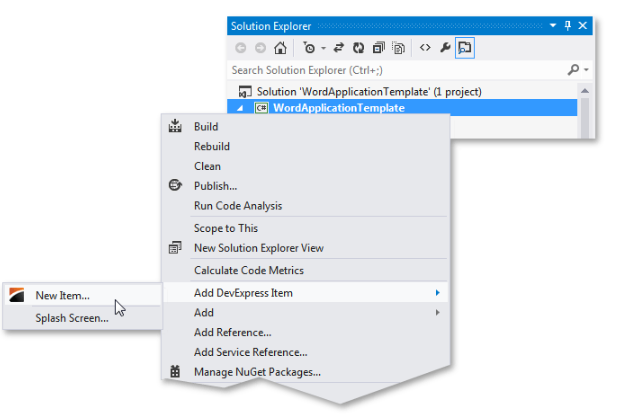Click the C# project icon

[x=261, y=108]
